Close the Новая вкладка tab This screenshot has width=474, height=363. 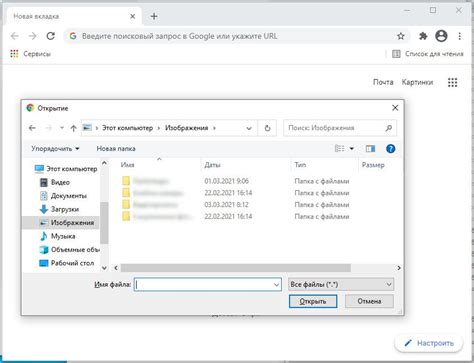[x=132, y=16]
